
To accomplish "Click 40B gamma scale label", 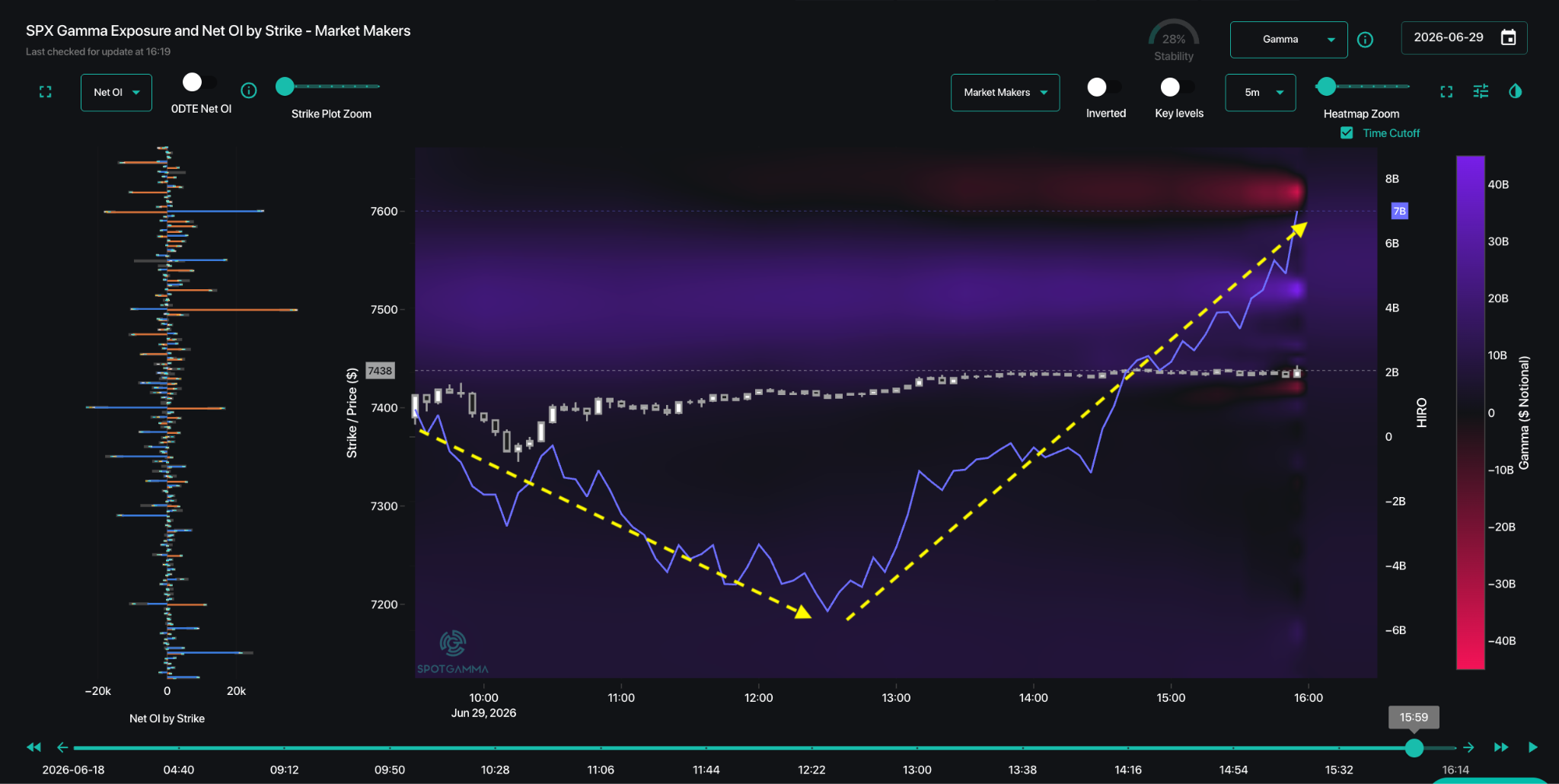I will pos(1498,185).
